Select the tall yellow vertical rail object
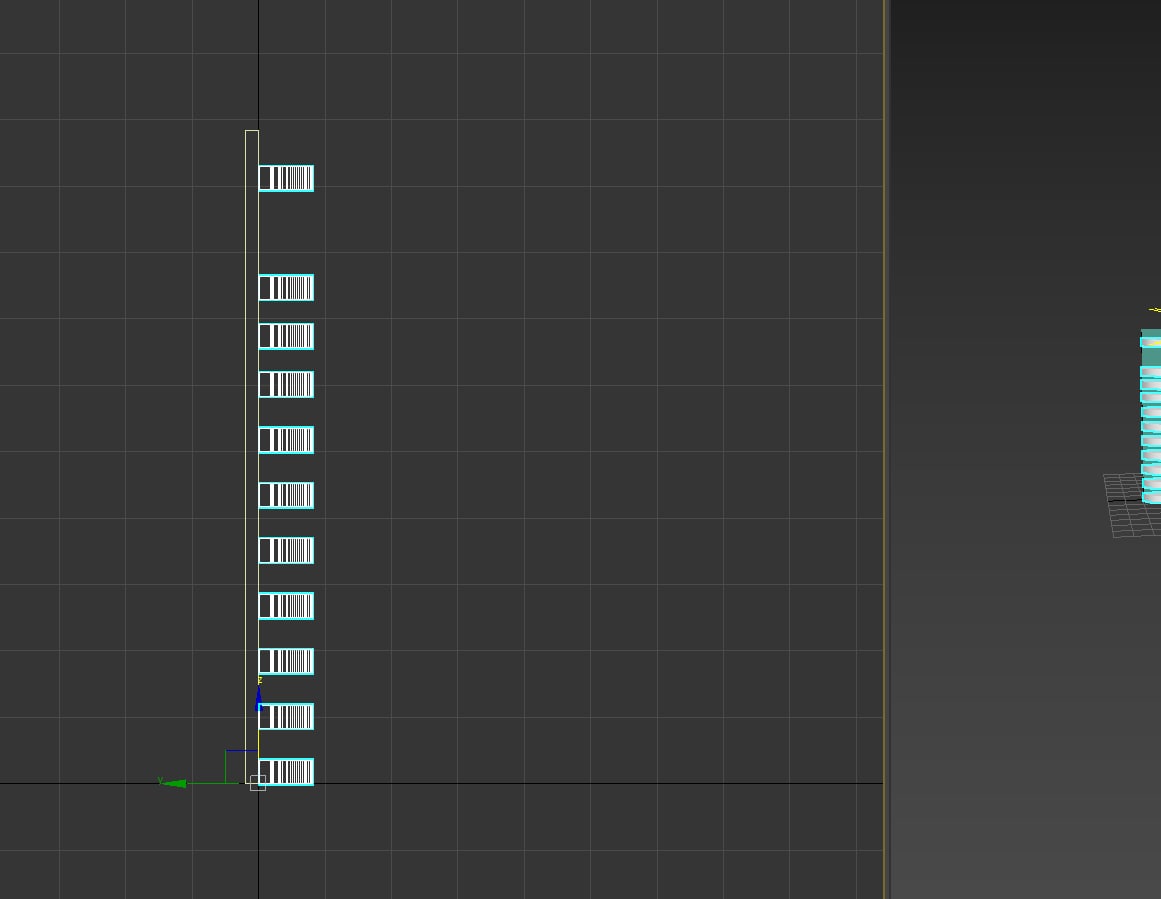 click(252, 456)
